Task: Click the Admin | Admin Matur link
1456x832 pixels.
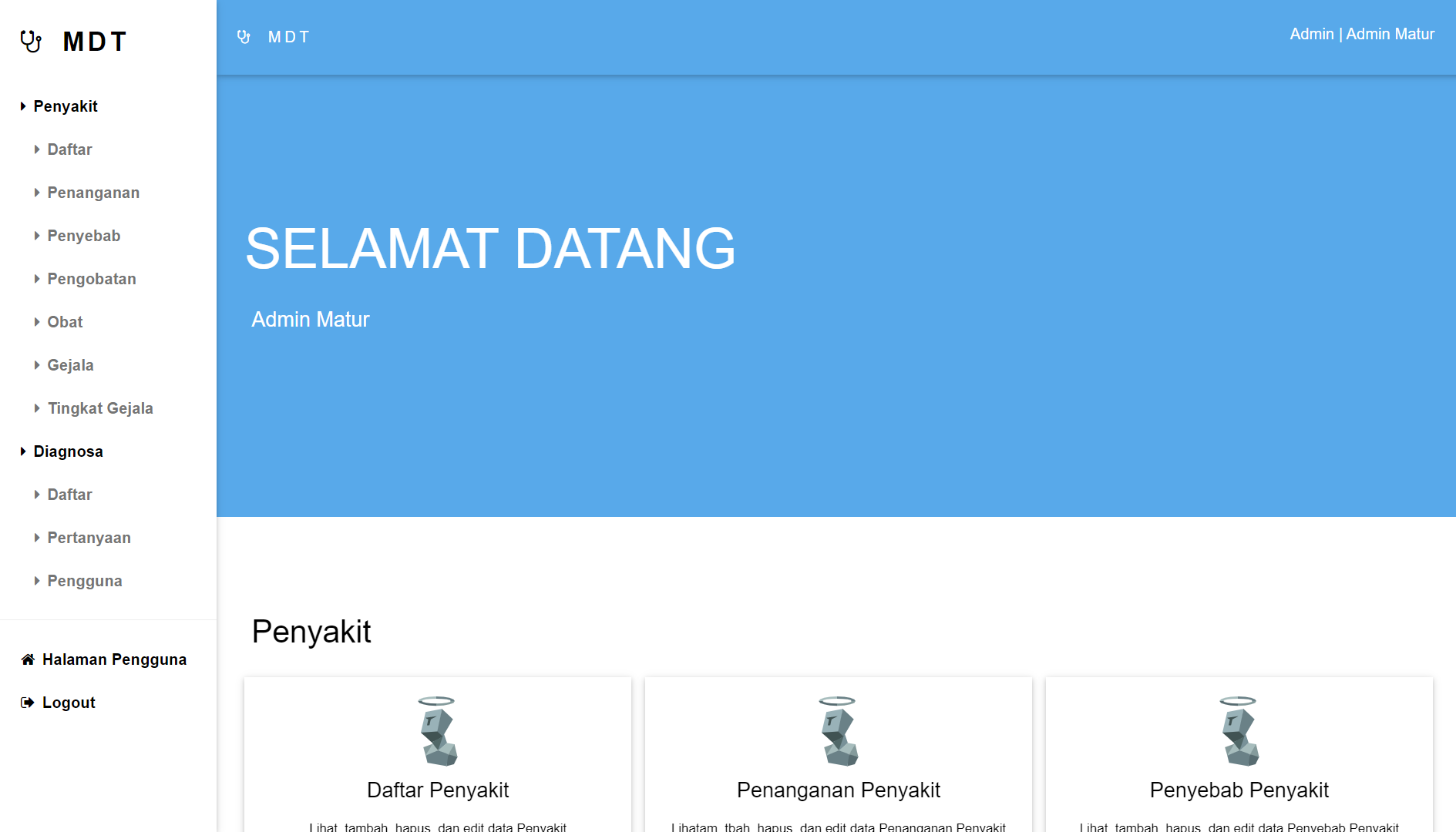Action: tap(1362, 35)
